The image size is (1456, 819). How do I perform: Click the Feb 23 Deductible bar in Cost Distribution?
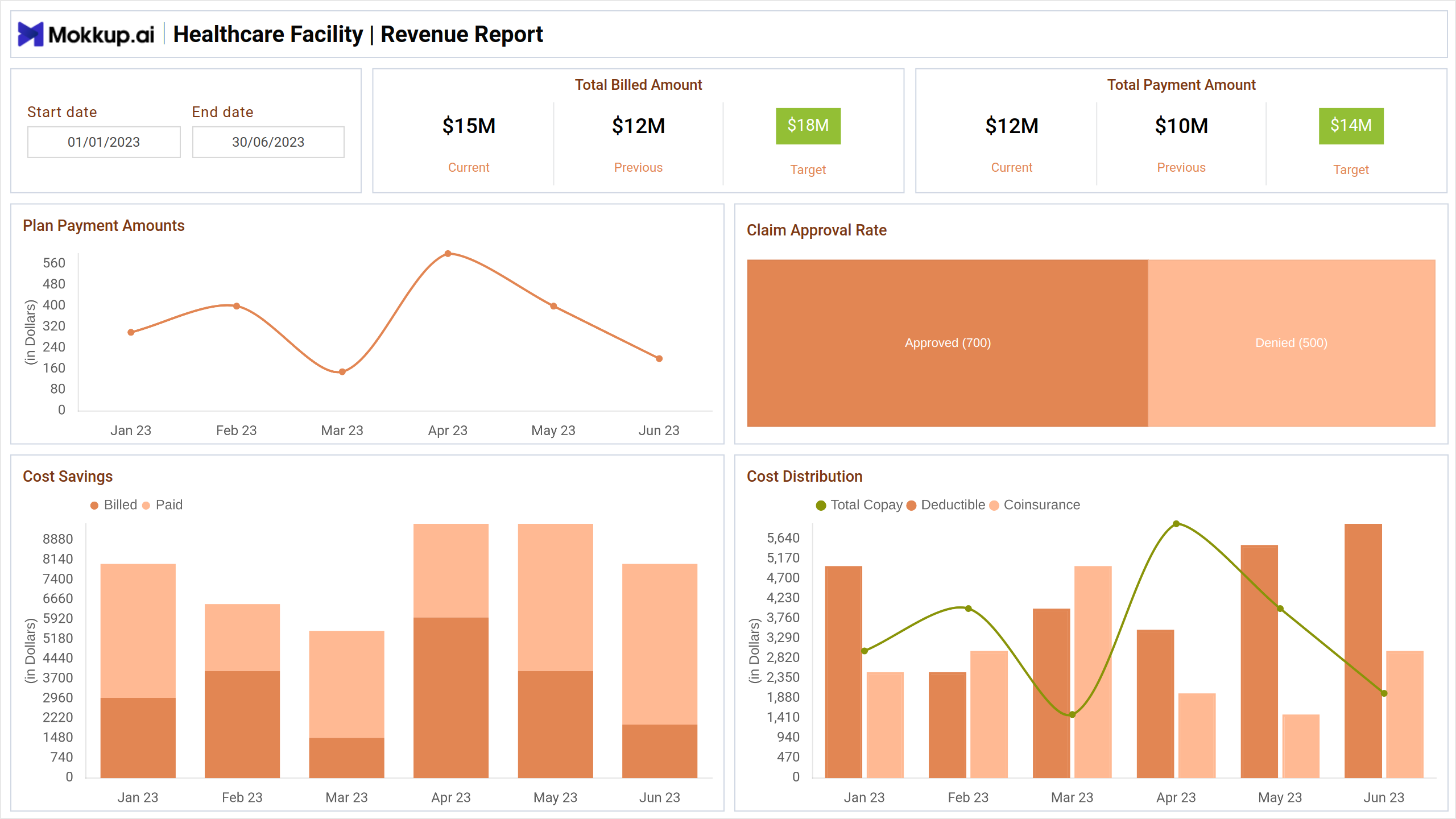click(948, 725)
